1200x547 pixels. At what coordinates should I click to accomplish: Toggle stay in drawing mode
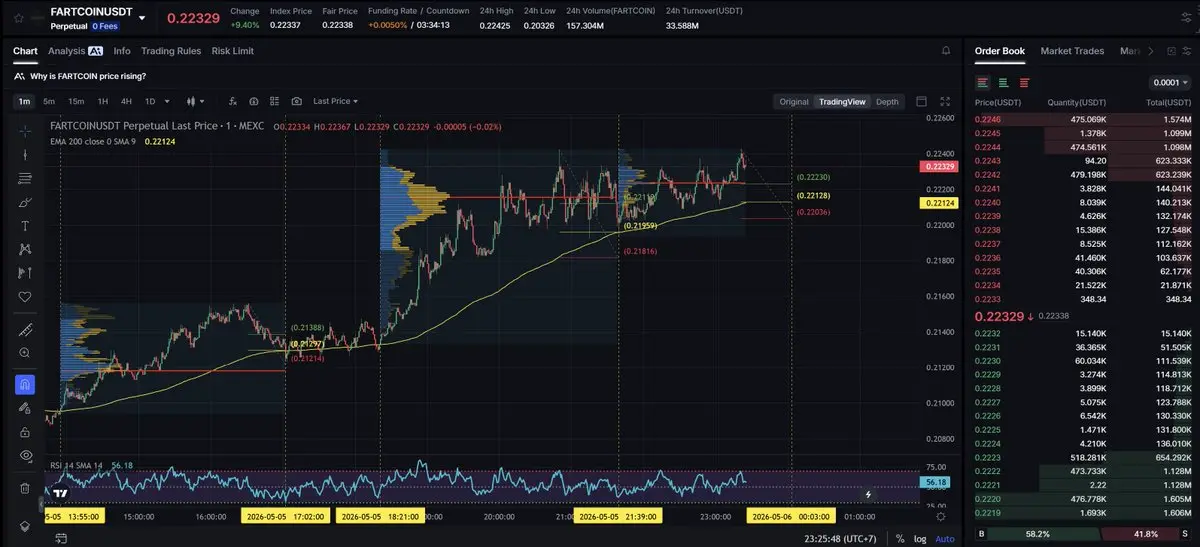tap(25, 408)
